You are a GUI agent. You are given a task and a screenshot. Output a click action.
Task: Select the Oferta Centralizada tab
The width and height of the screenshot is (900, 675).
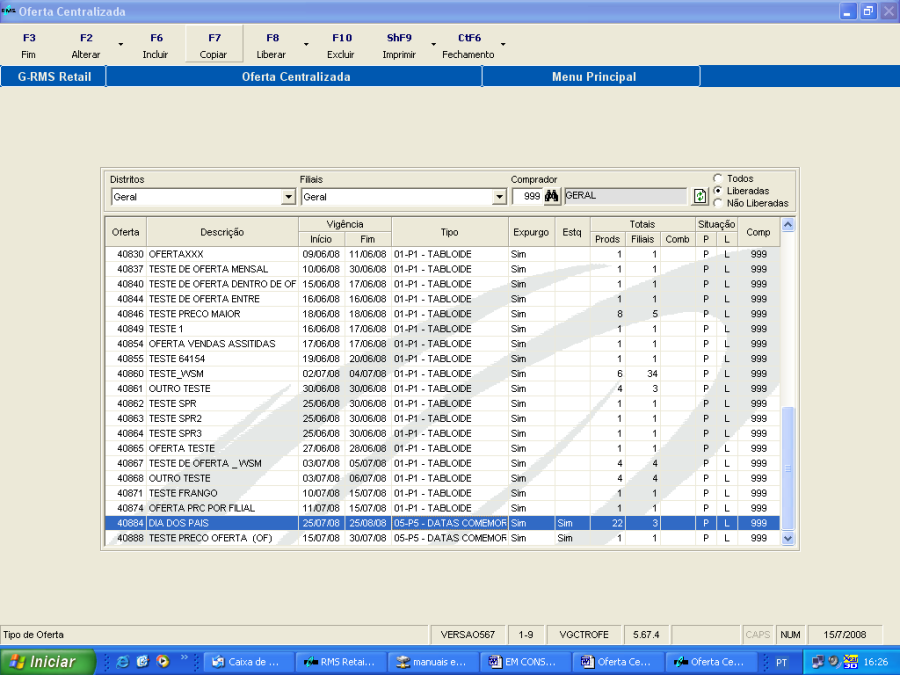click(x=295, y=76)
